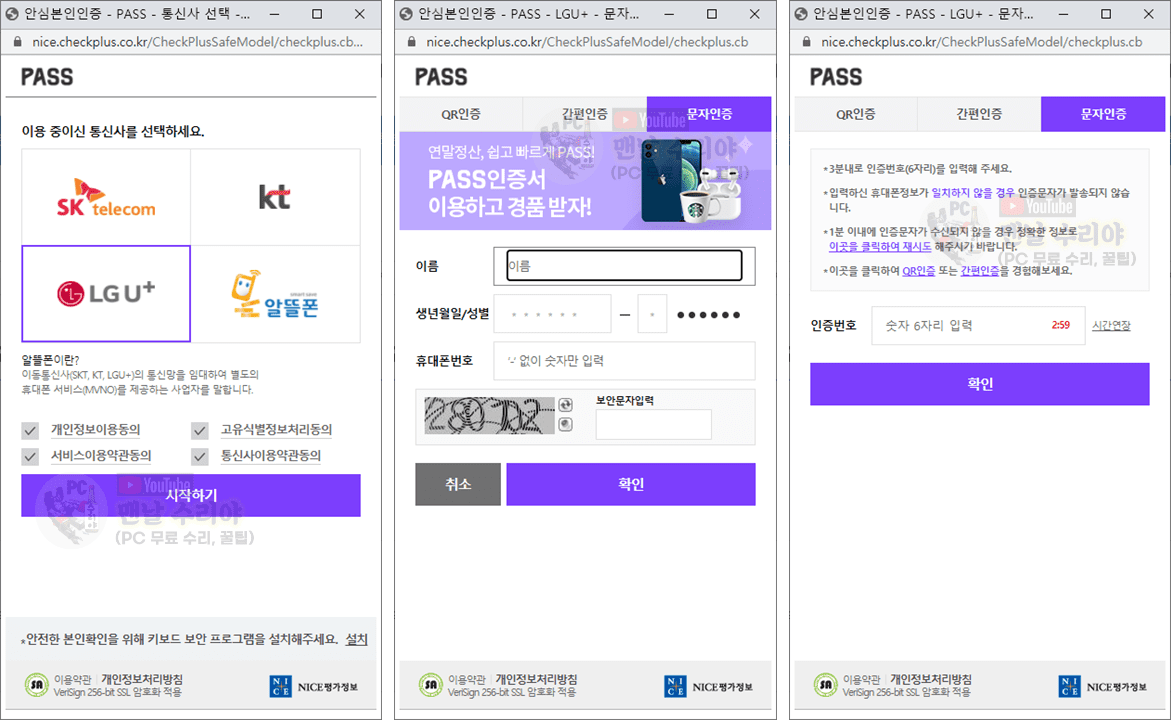Image resolution: width=1171 pixels, height=720 pixels.
Task: Switch to 간편인증 tab in middle window
Action: coord(585,114)
